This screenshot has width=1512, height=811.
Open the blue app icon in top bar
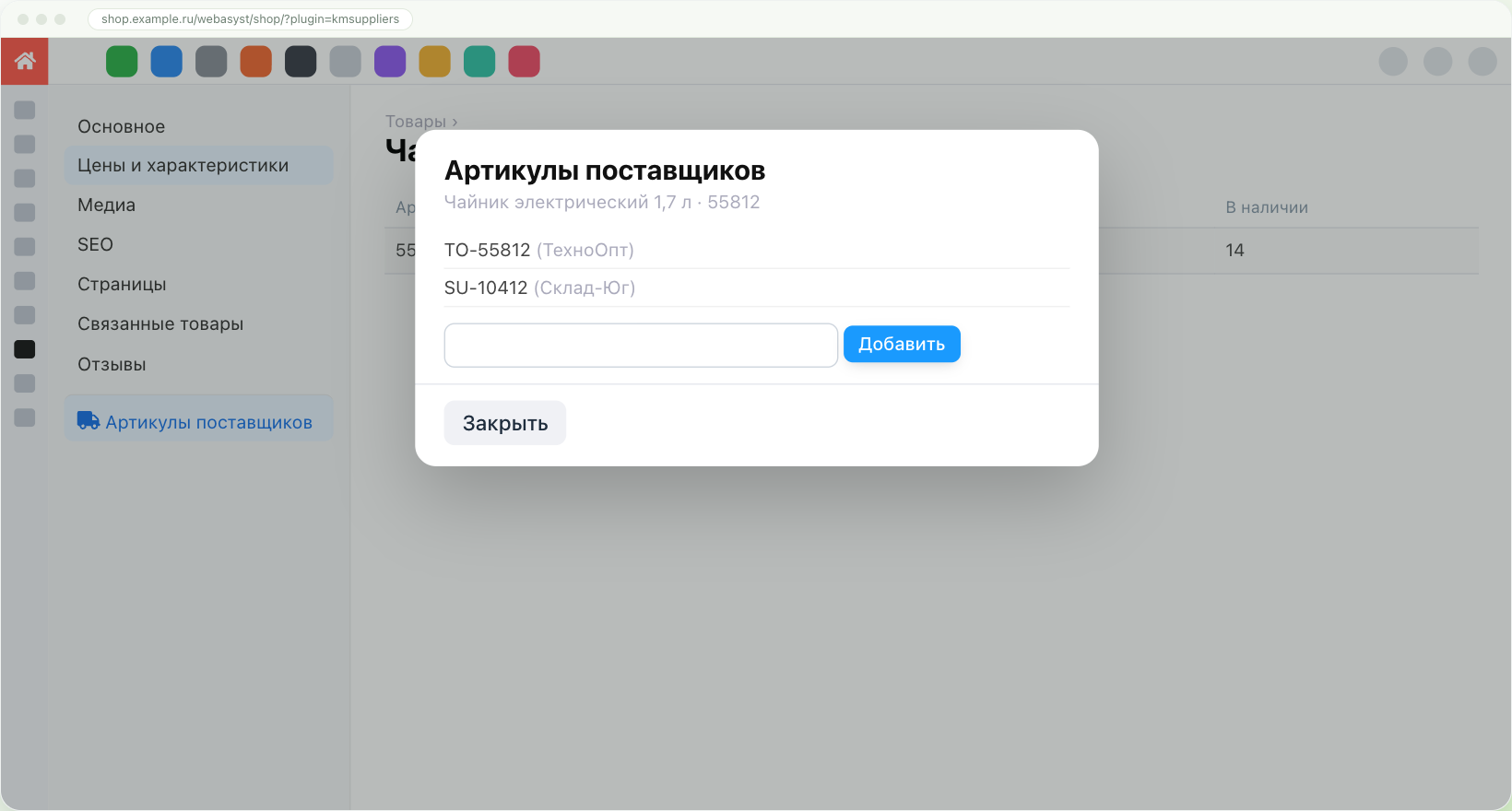tap(167, 62)
